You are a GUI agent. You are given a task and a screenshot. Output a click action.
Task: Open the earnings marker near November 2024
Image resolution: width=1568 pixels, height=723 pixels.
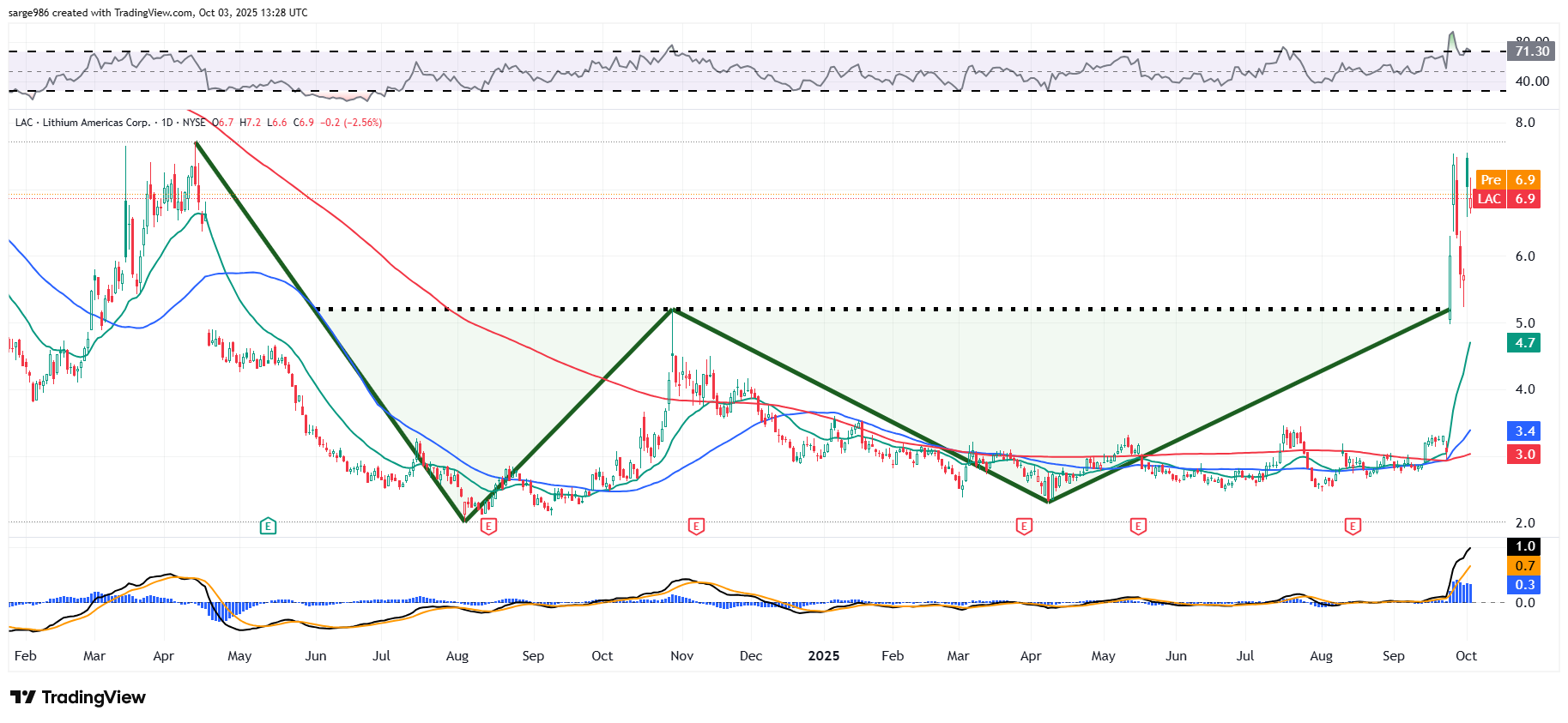(696, 526)
